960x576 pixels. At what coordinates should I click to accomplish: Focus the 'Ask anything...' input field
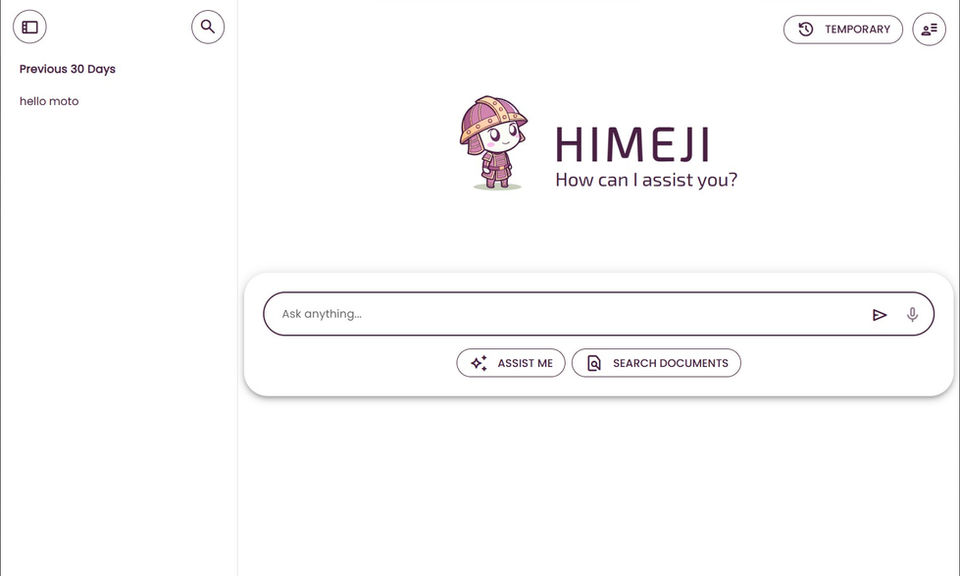point(560,314)
